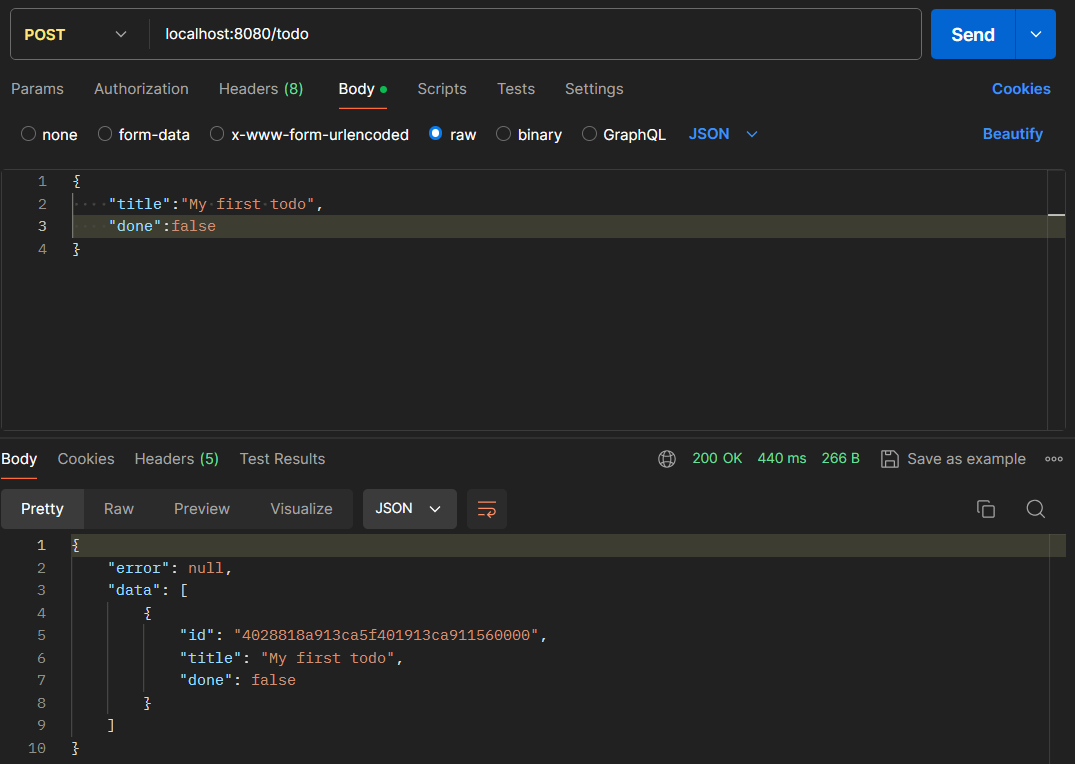Viewport: 1075px width, 764px height.
Task: Select the request Body tab
Action: [363, 89]
